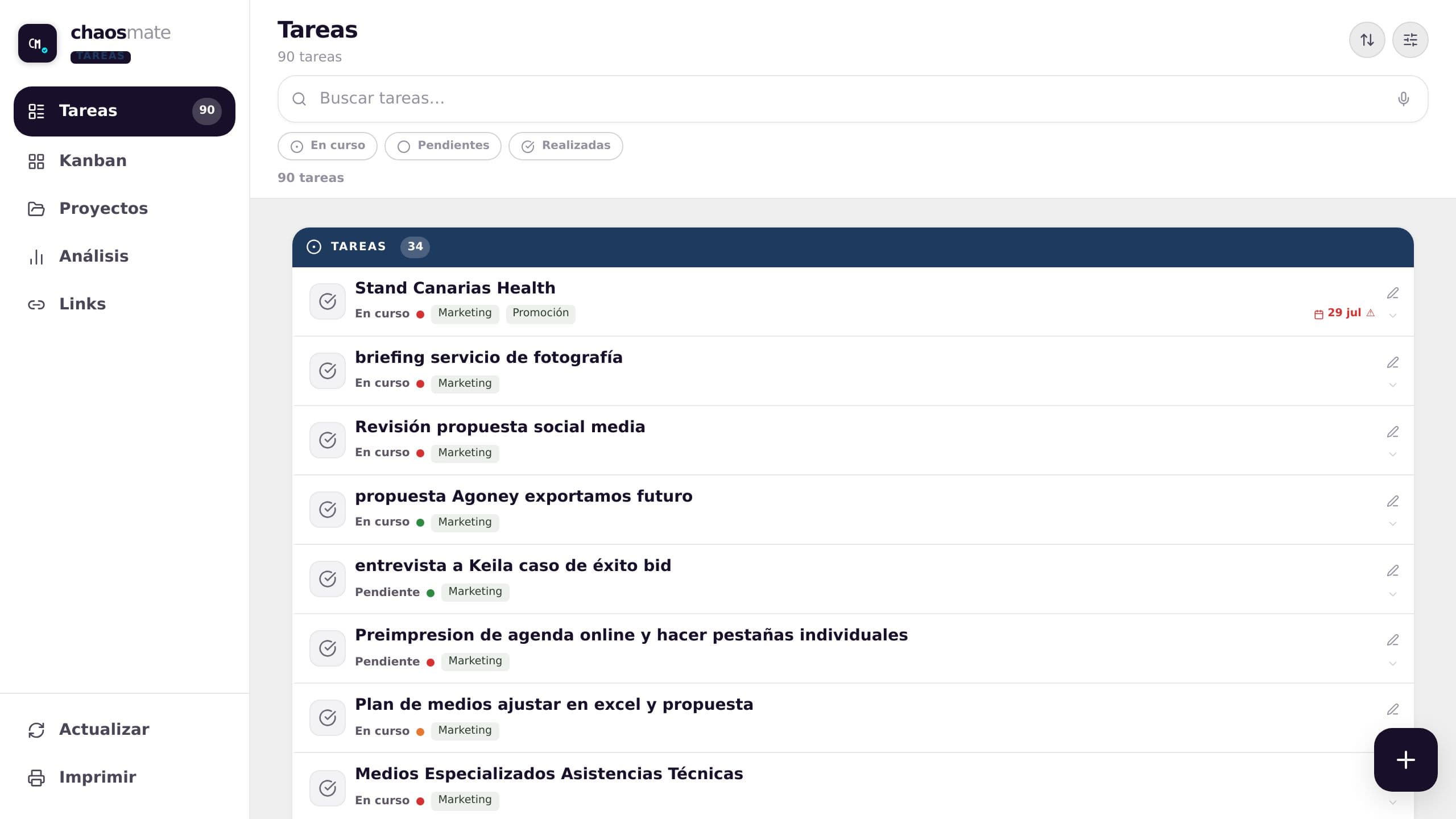The width and height of the screenshot is (1456, 819).
Task: Click the overdue warning triangle icon
Action: (1371, 313)
